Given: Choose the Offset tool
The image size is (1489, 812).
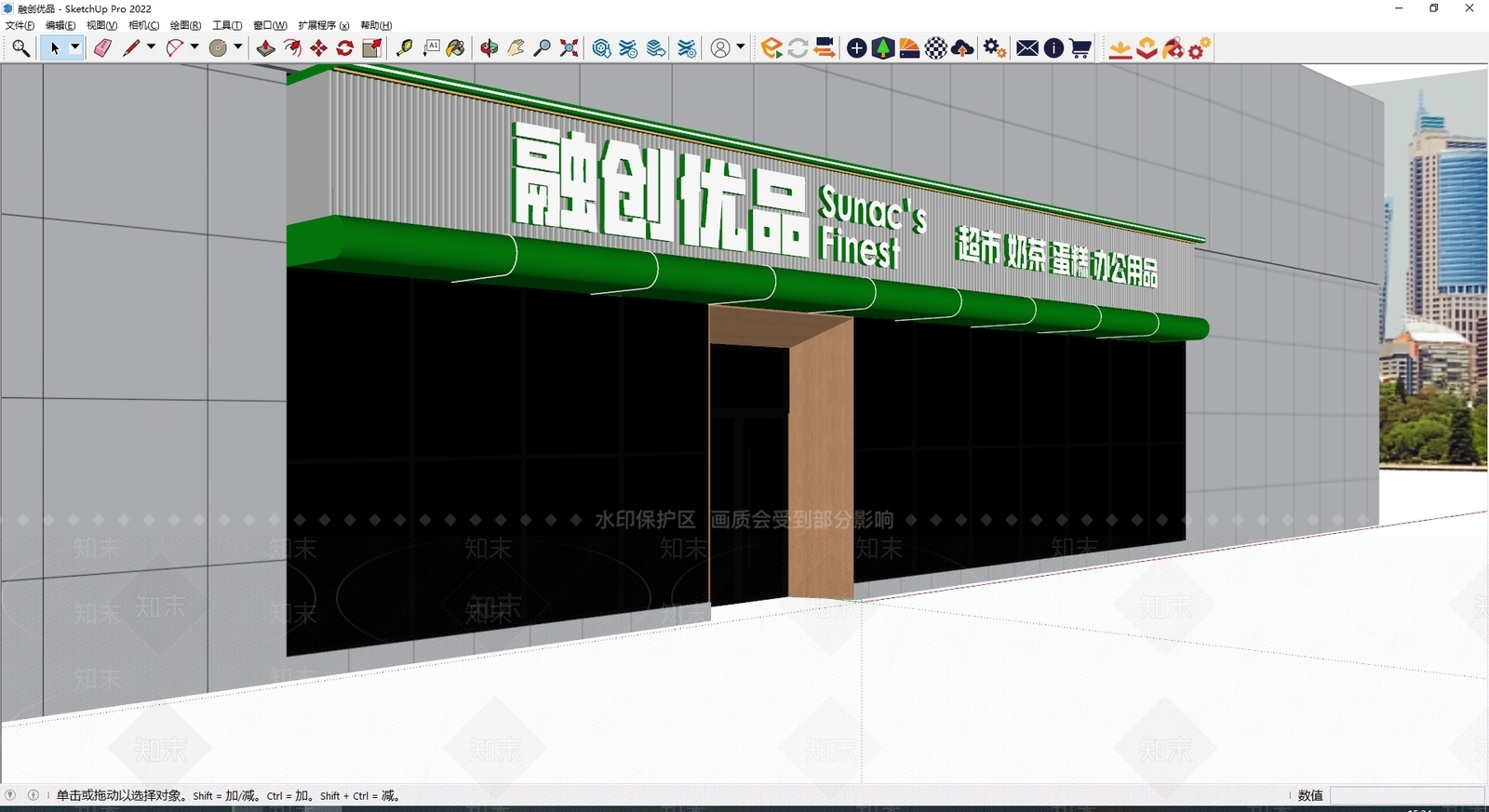Looking at the screenshot, I should click(x=292, y=48).
